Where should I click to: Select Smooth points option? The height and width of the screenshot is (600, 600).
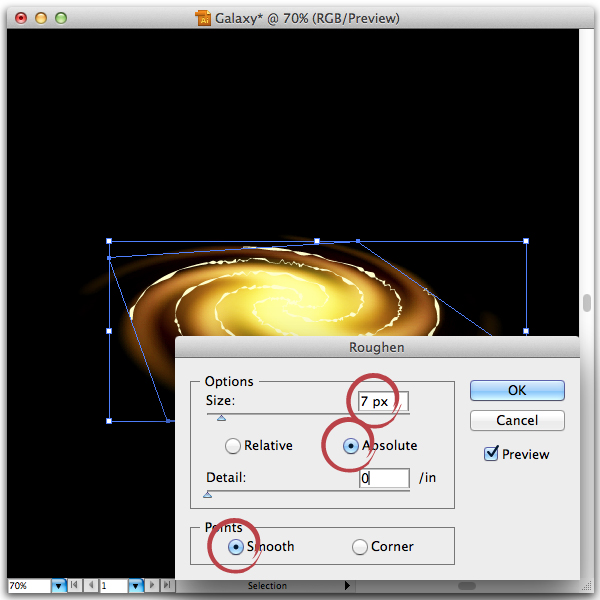pyautogui.click(x=236, y=547)
